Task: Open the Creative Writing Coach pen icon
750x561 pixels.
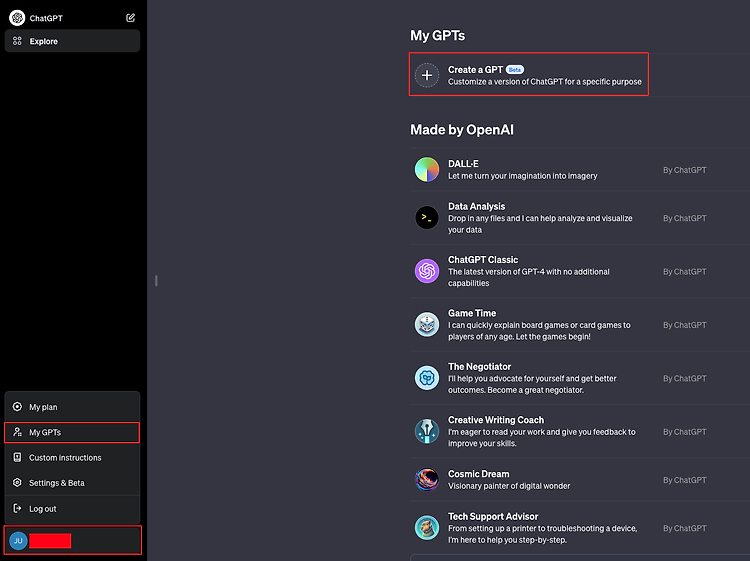Action: coord(427,431)
